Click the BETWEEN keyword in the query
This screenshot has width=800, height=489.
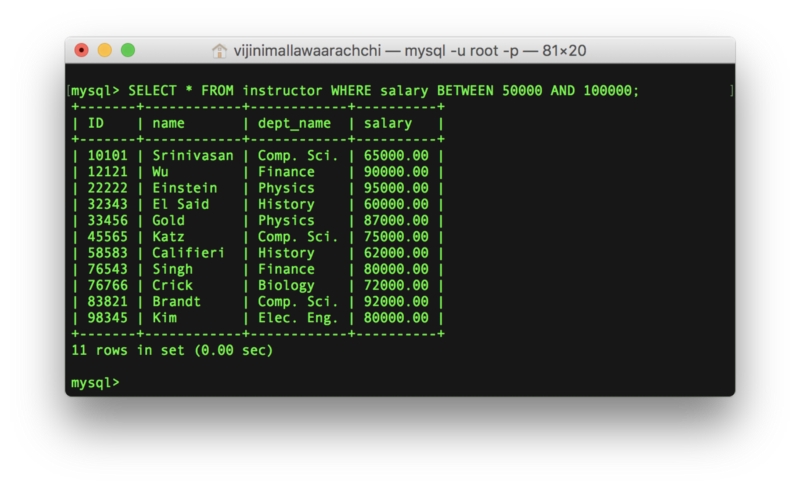[x=469, y=90]
